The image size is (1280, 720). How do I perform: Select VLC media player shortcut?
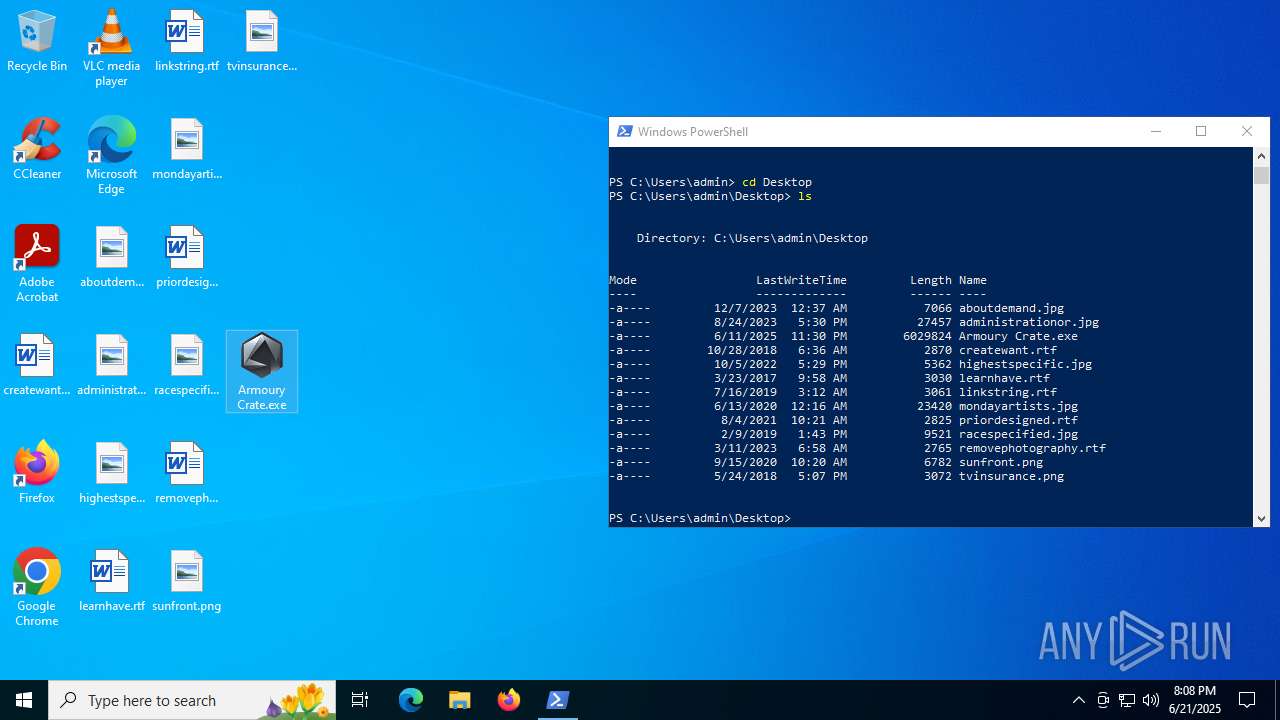[111, 48]
